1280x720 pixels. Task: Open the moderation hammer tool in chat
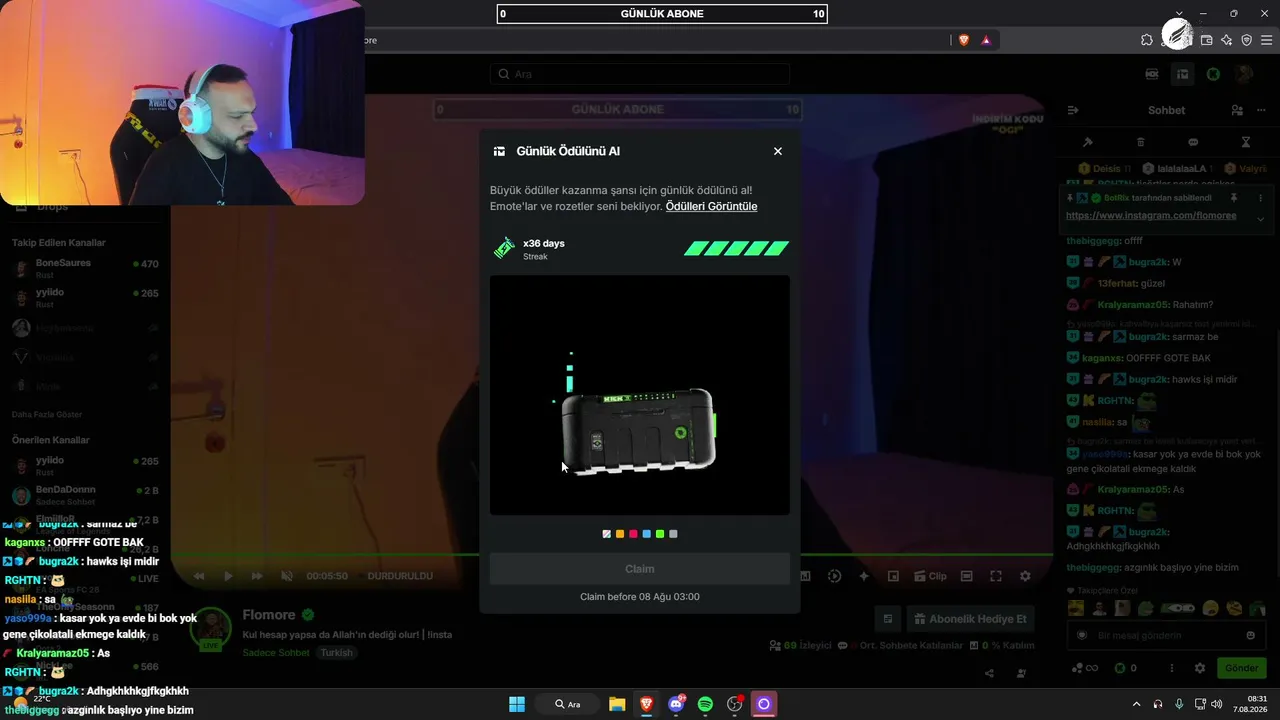(x=1088, y=142)
